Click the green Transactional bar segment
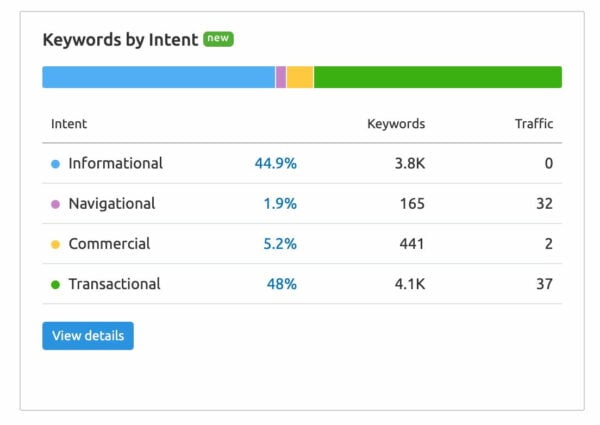This screenshot has height=425, width=600. [438, 77]
